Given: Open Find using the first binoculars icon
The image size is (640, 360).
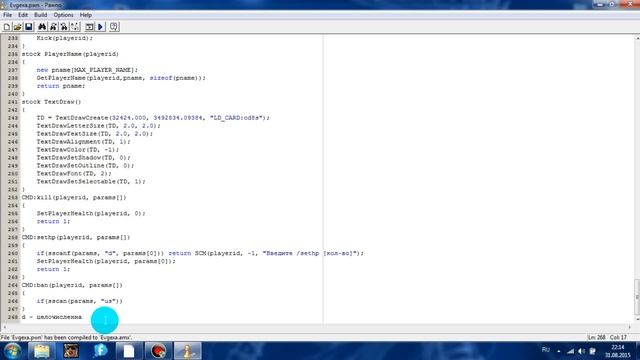Looking at the screenshot, I should click(x=42, y=27).
